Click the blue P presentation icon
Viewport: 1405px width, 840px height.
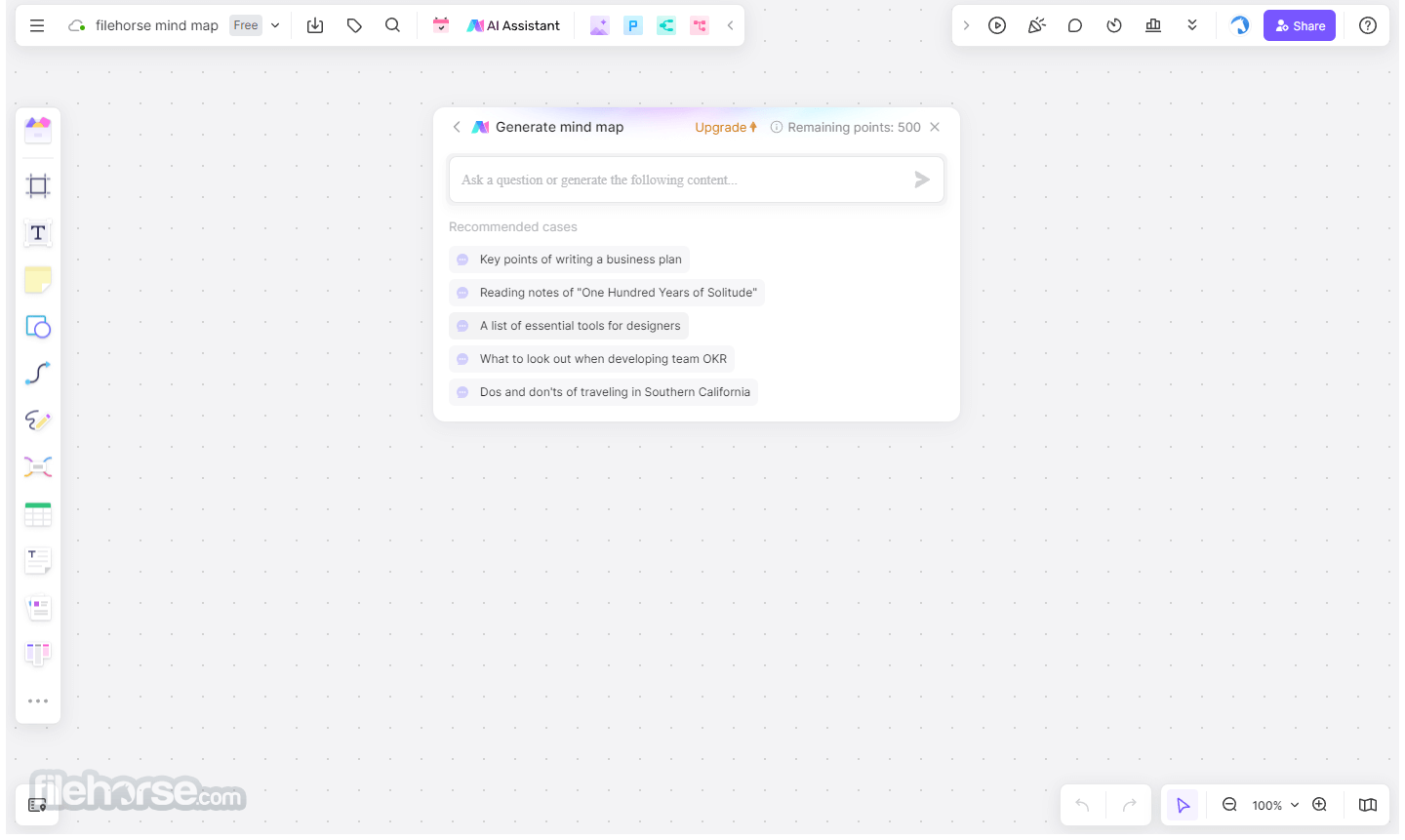(x=633, y=25)
